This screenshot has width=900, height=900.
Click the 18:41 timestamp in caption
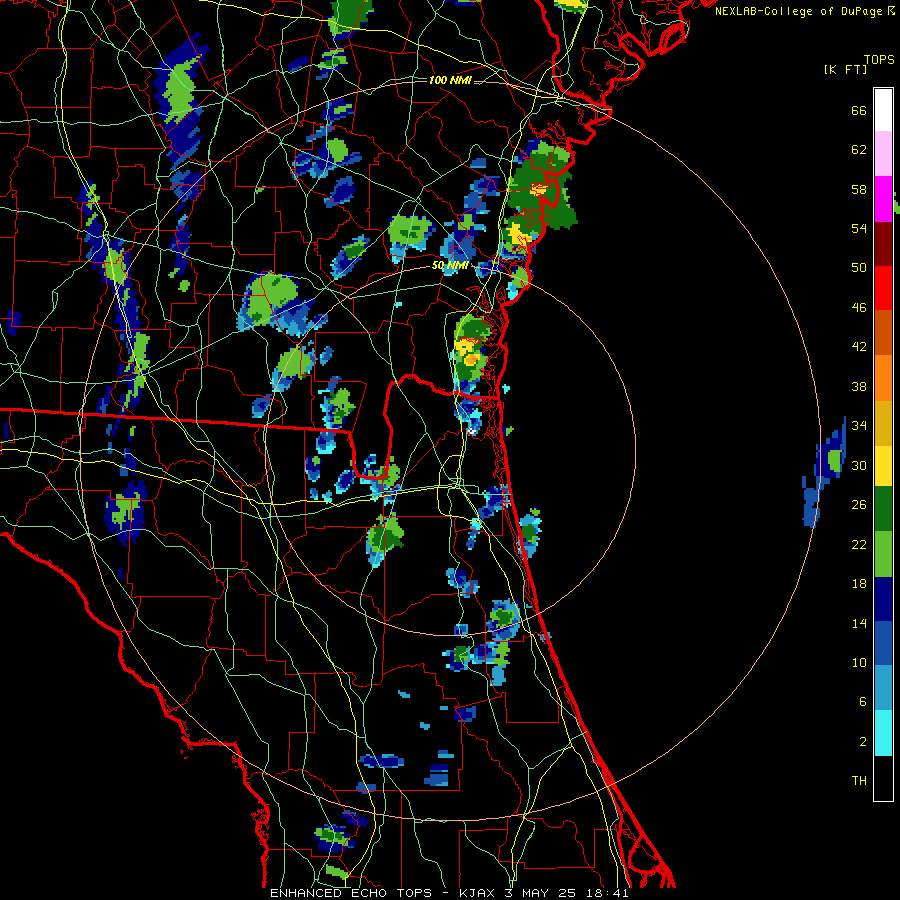(607, 893)
